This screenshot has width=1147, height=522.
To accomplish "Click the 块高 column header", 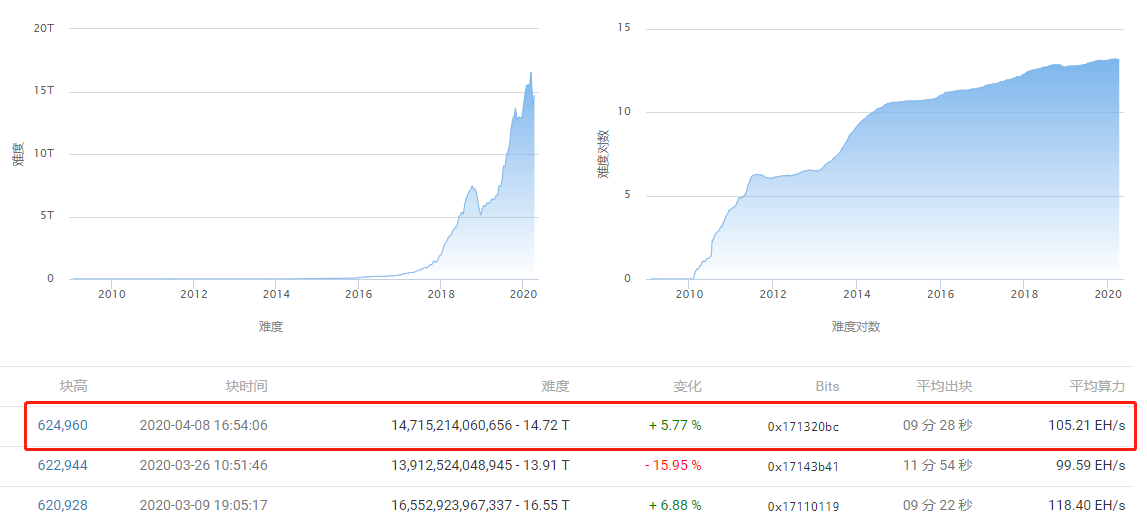I will pyautogui.click(x=73, y=386).
